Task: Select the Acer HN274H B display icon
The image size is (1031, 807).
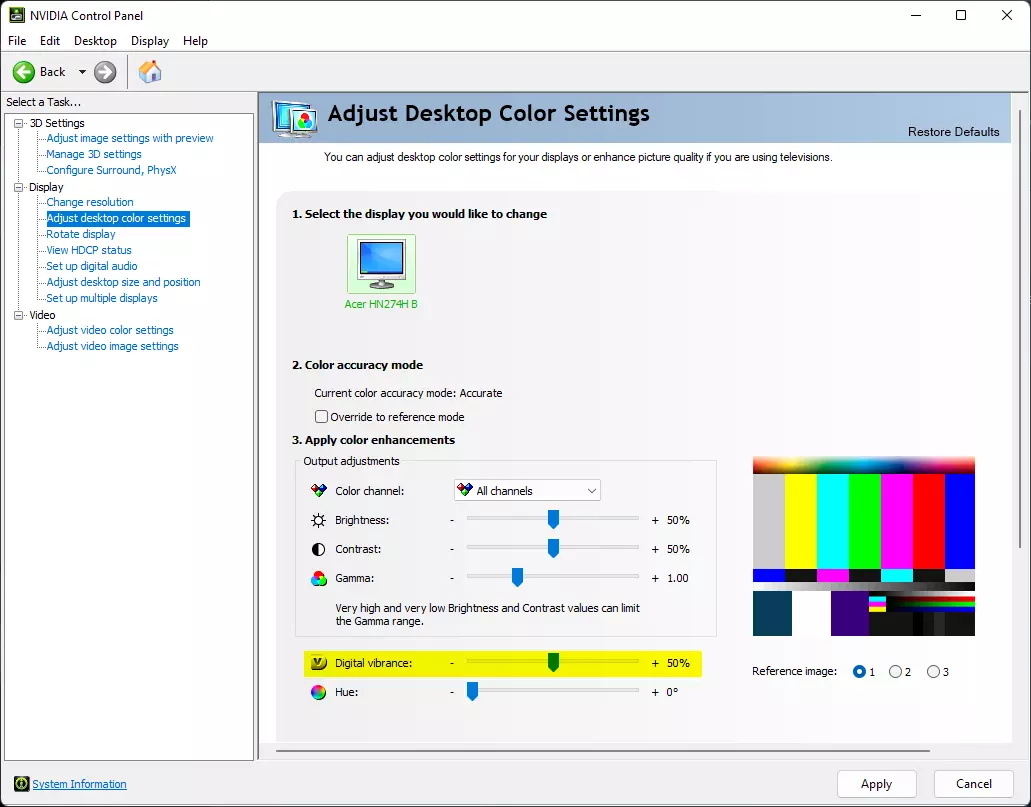Action: coord(381,264)
